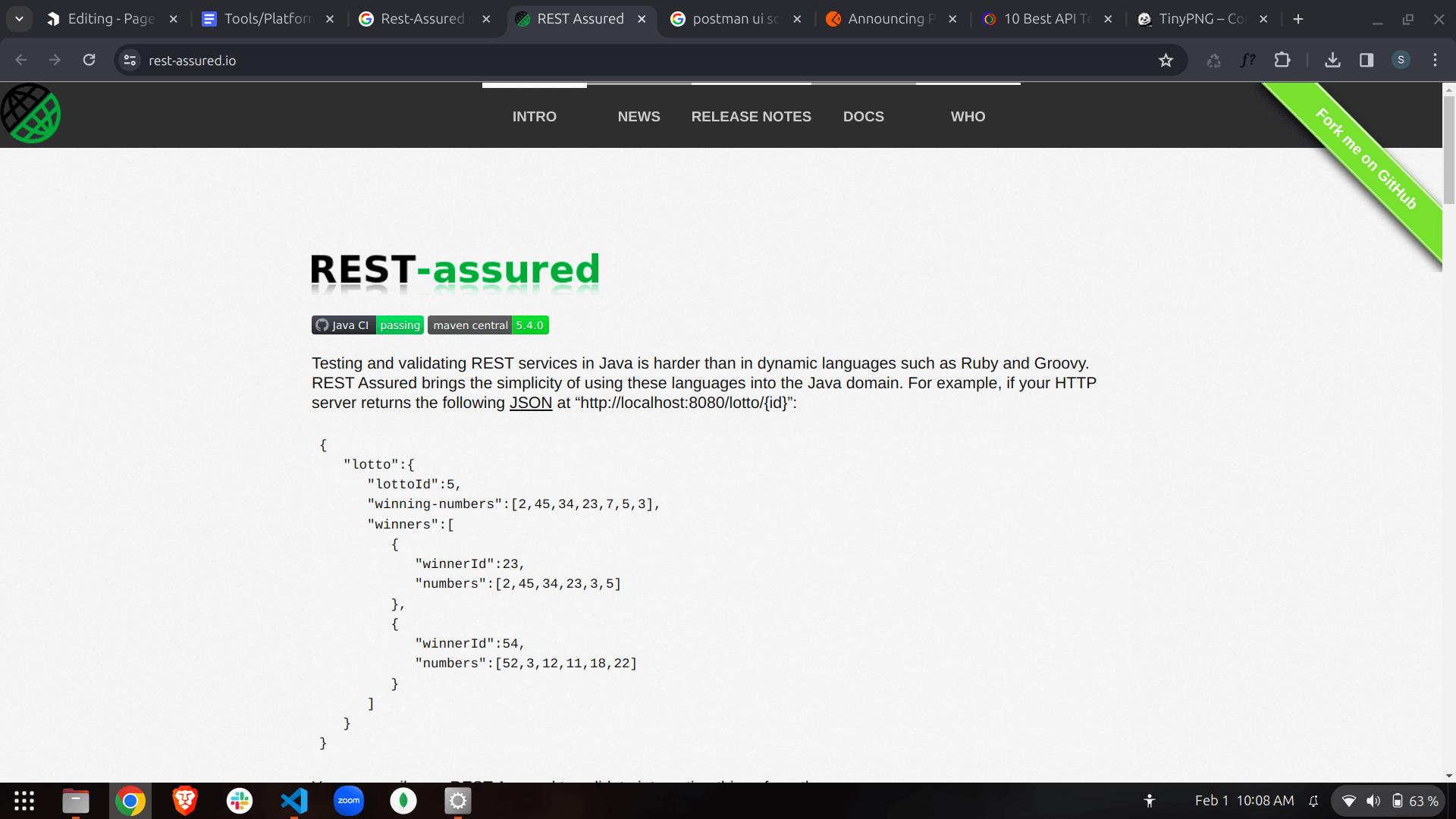Toggle the bookmark star for this page
This screenshot has width=1456, height=819.
pos(1166,60)
